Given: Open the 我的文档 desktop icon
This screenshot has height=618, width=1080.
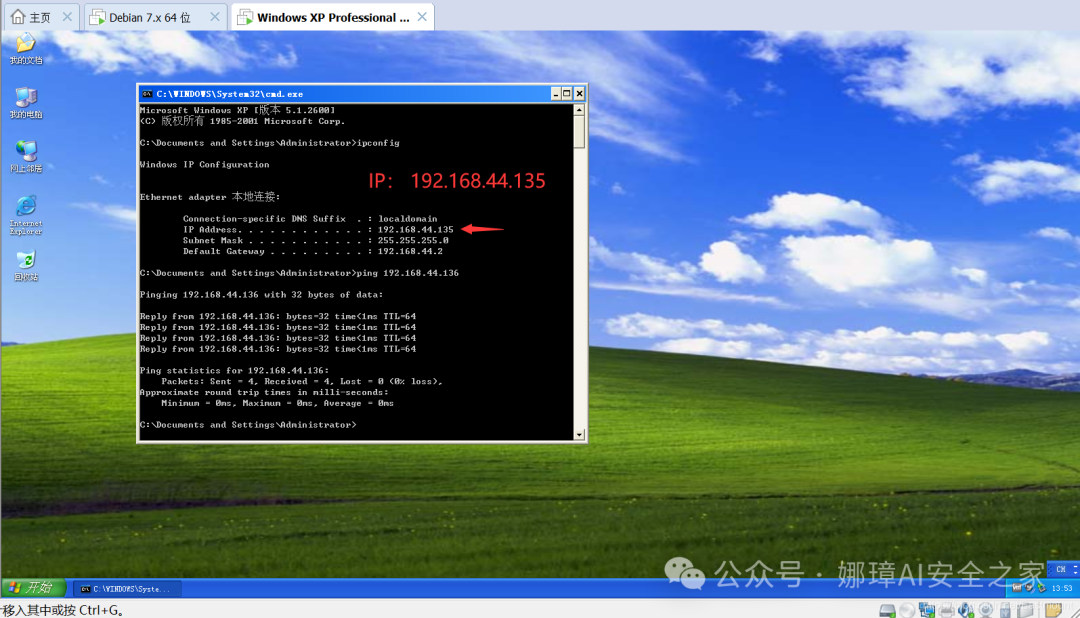Looking at the screenshot, I should pyautogui.click(x=26, y=48).
